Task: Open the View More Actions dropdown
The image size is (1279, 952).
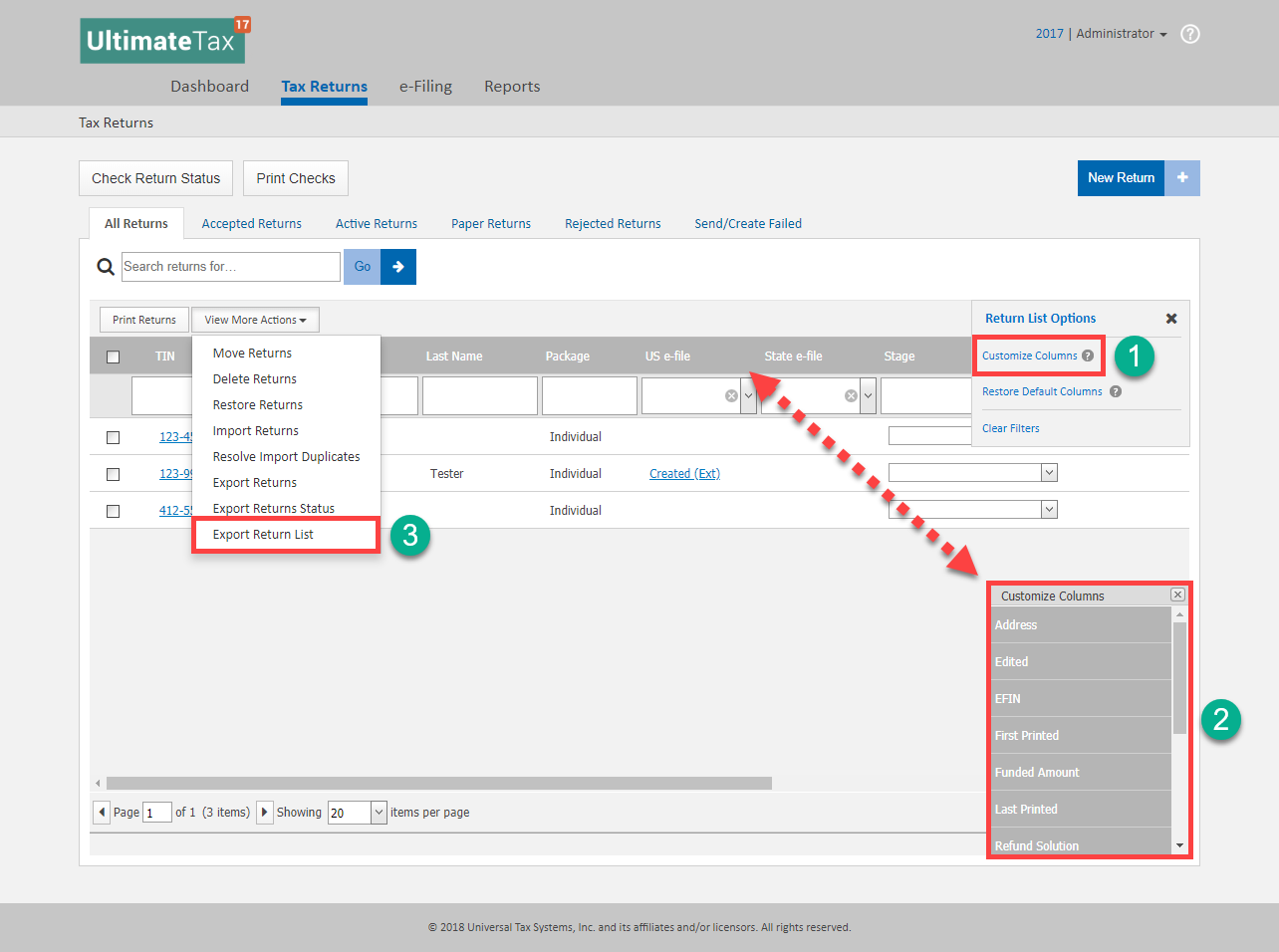Action: tap(255, 320)
